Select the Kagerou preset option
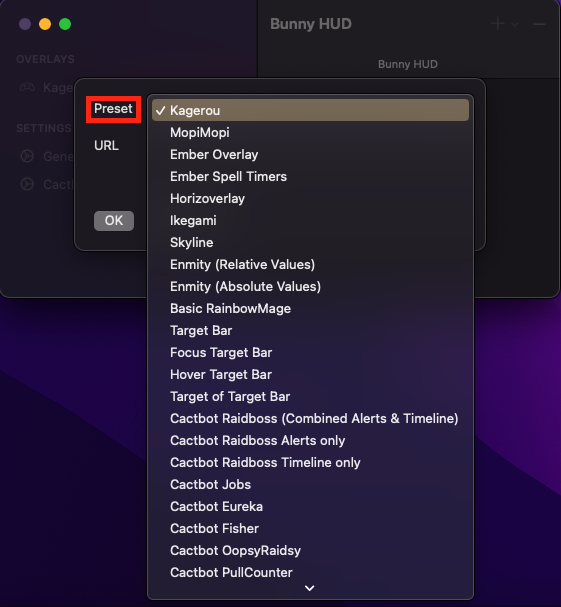The width and height of the screenshot is (561, 607). click(310, 110)
